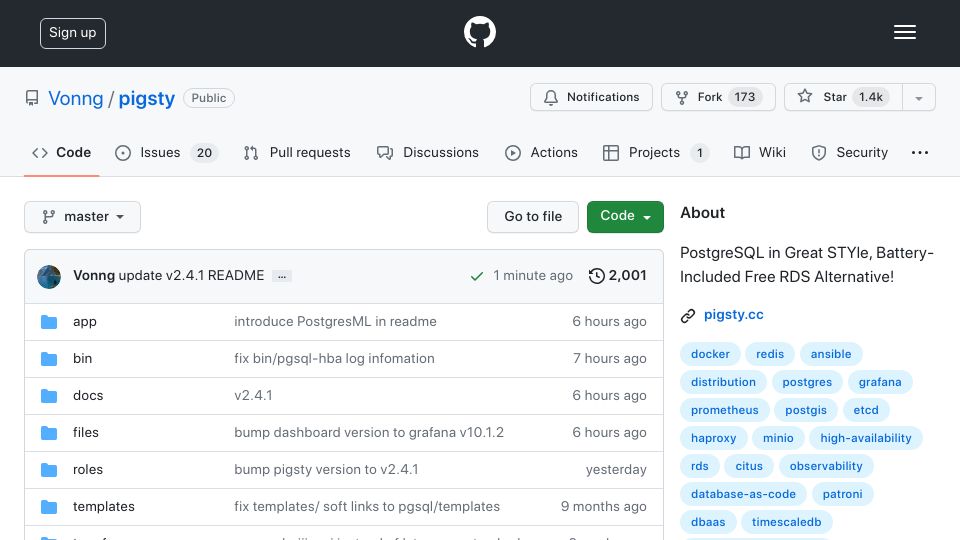The width and height of the screenshot is (960, 540).
Task: Switch to the Code tab
Action: pyautogui.click(x=61, y=152)
